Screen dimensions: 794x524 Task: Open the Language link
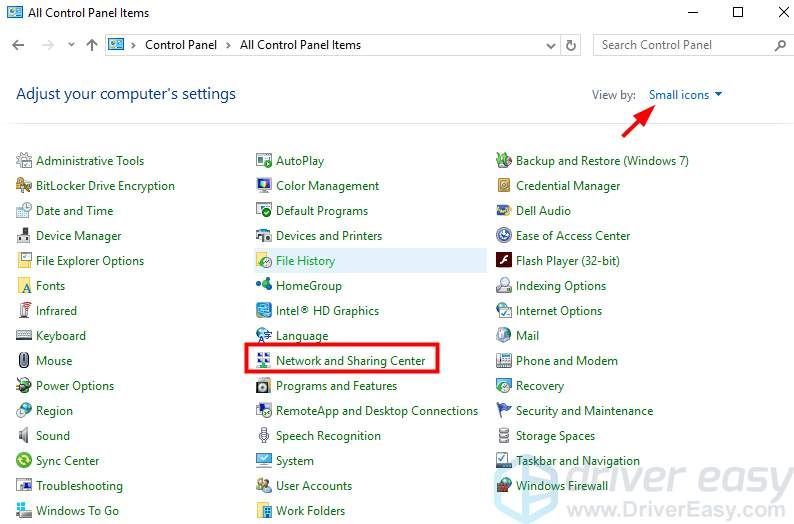pos(302,336)
